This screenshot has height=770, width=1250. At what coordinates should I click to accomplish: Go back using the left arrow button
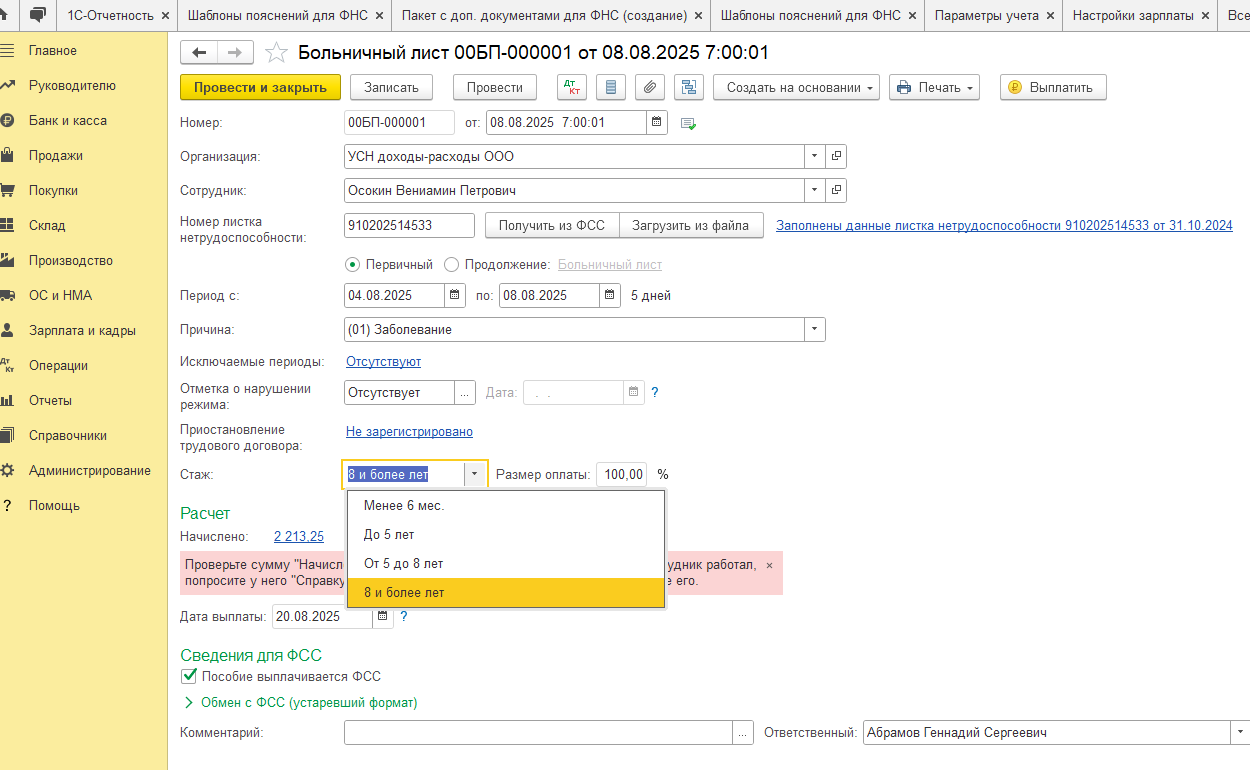(199, 53)
